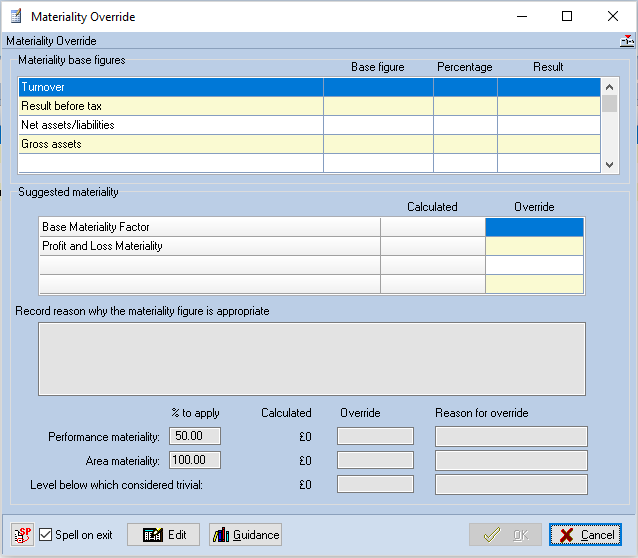Click the Cancel button
Viewport: 638px width, 558px height.
[x=585, y=534]
